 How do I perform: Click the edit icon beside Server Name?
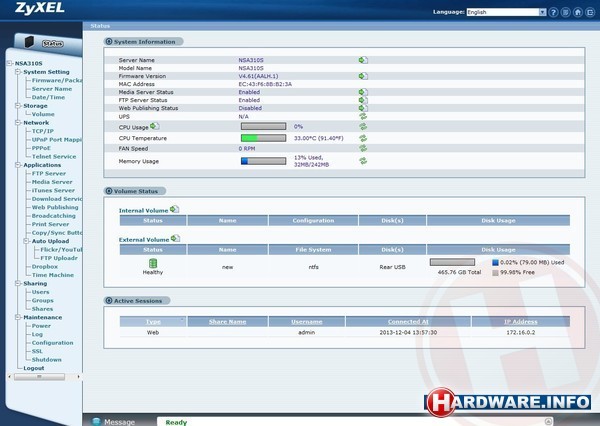click(x=363, y=60)
